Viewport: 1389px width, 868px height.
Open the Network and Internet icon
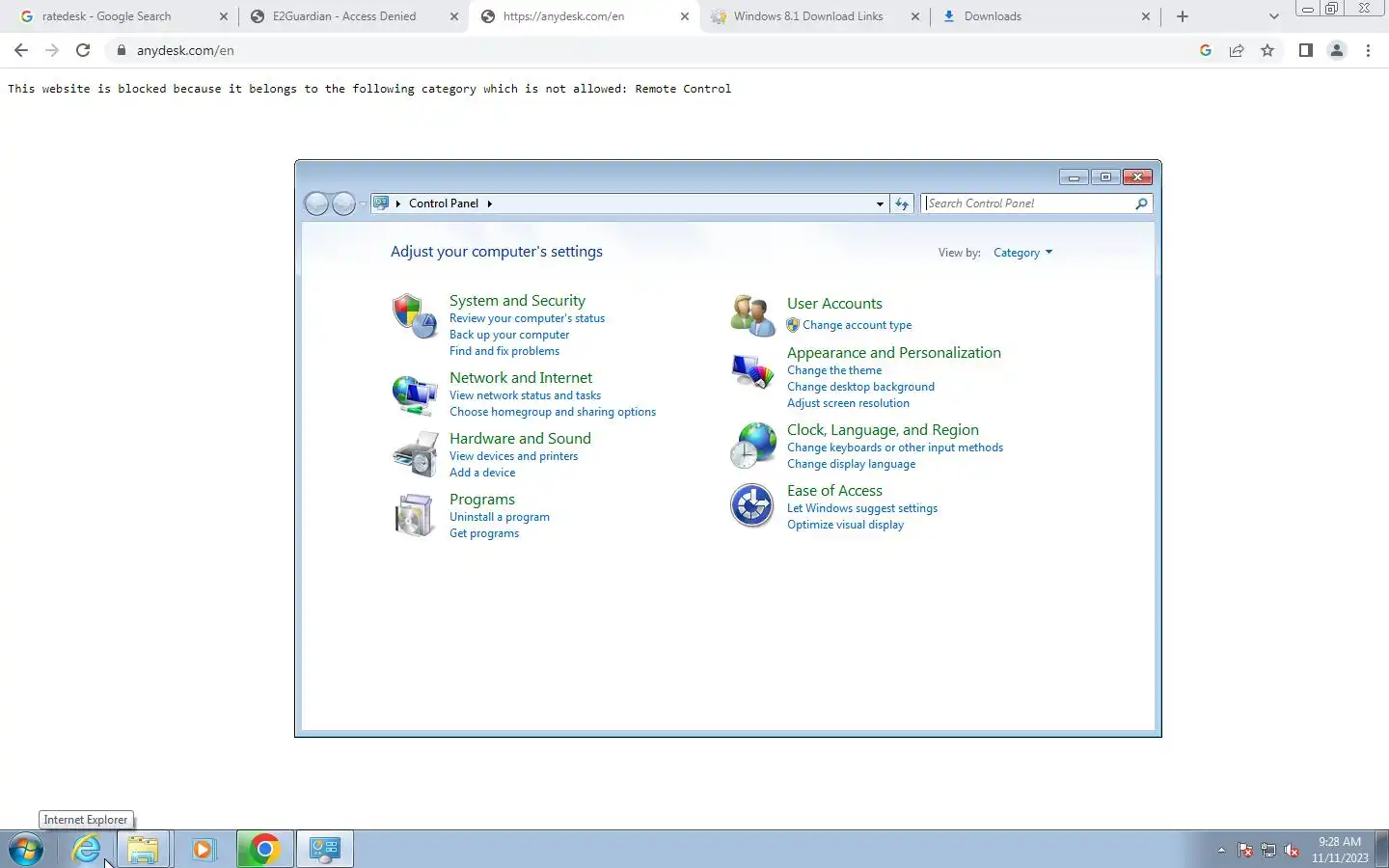(x=415, y=394)
